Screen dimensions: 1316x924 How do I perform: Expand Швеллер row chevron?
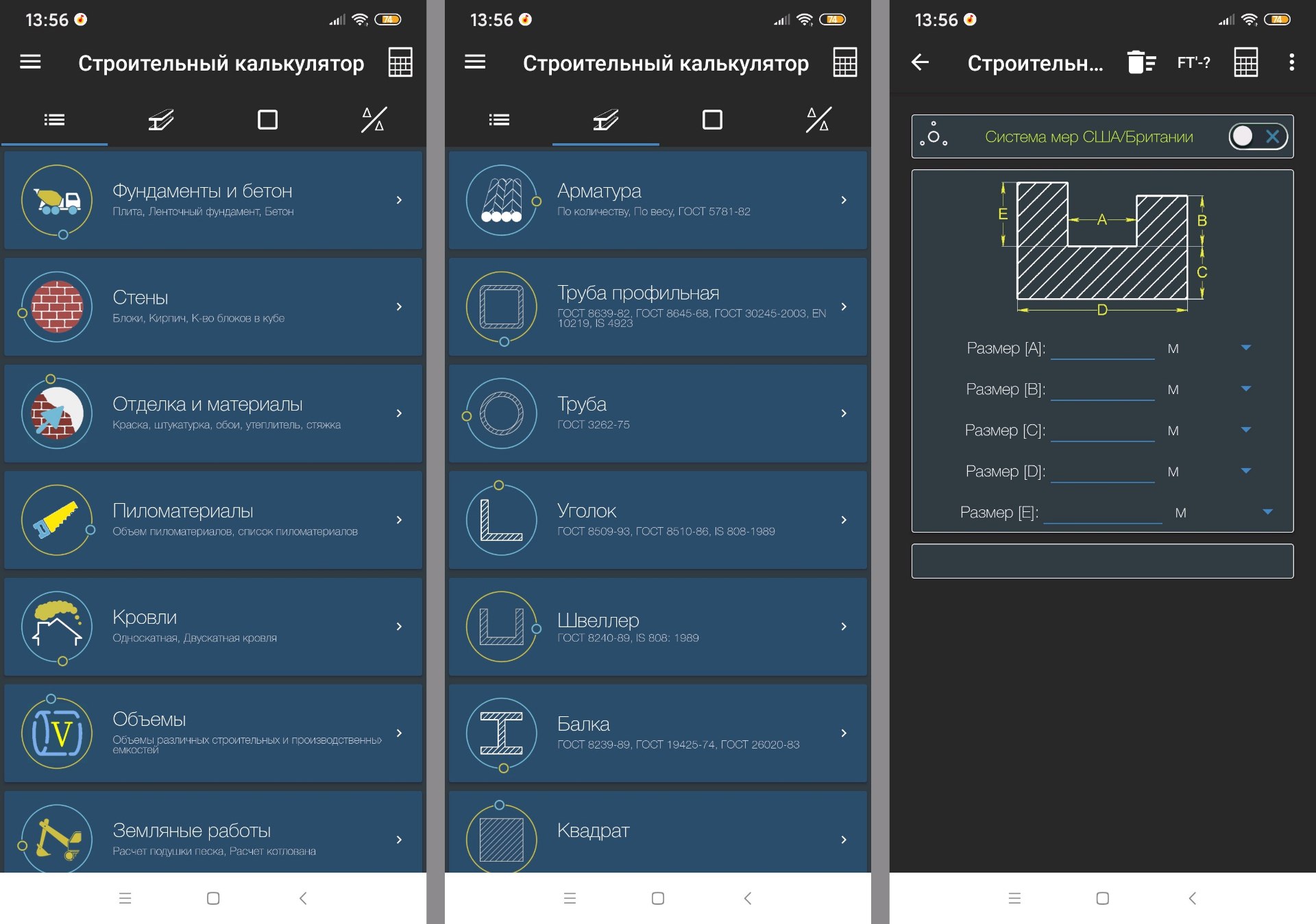click(844, 627)
